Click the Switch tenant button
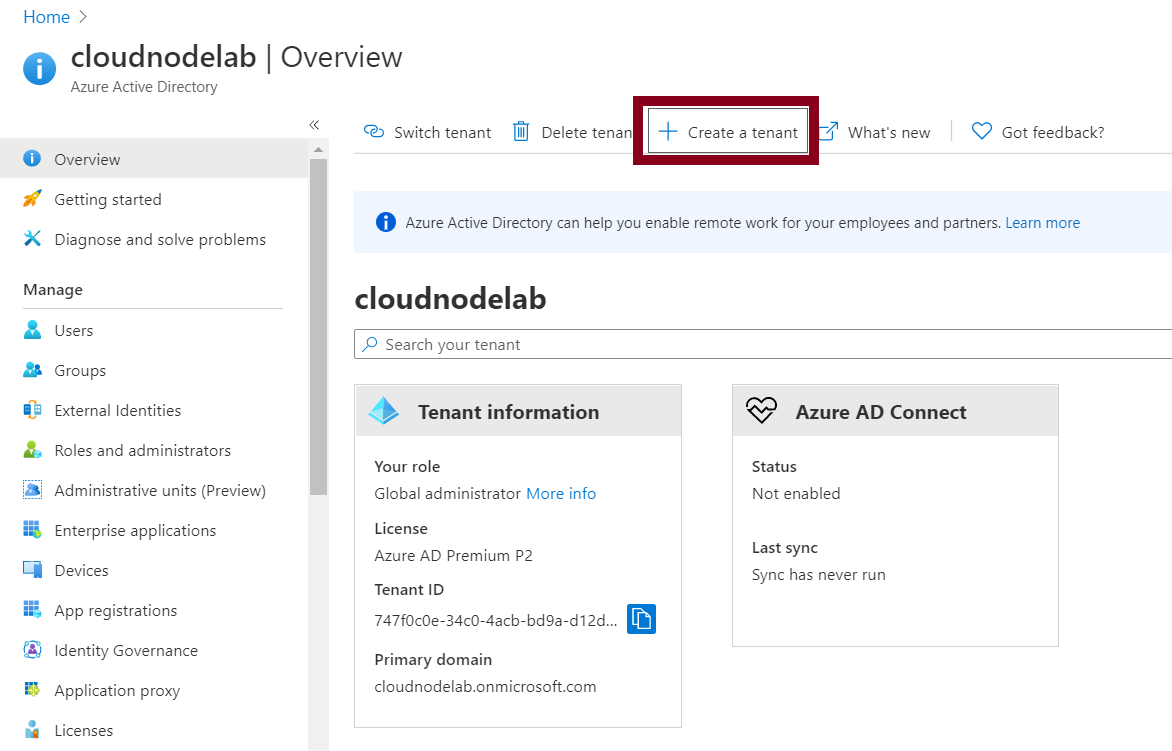The image size is (1172, 751). pyautogui.click(x=428, y=132)
